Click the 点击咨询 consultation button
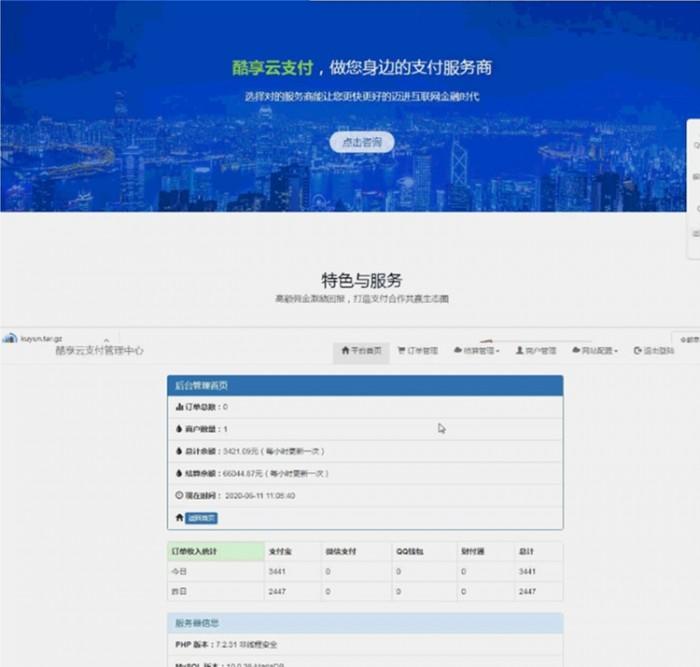This screenshot has height=667, width=700. tap(362, 142)
